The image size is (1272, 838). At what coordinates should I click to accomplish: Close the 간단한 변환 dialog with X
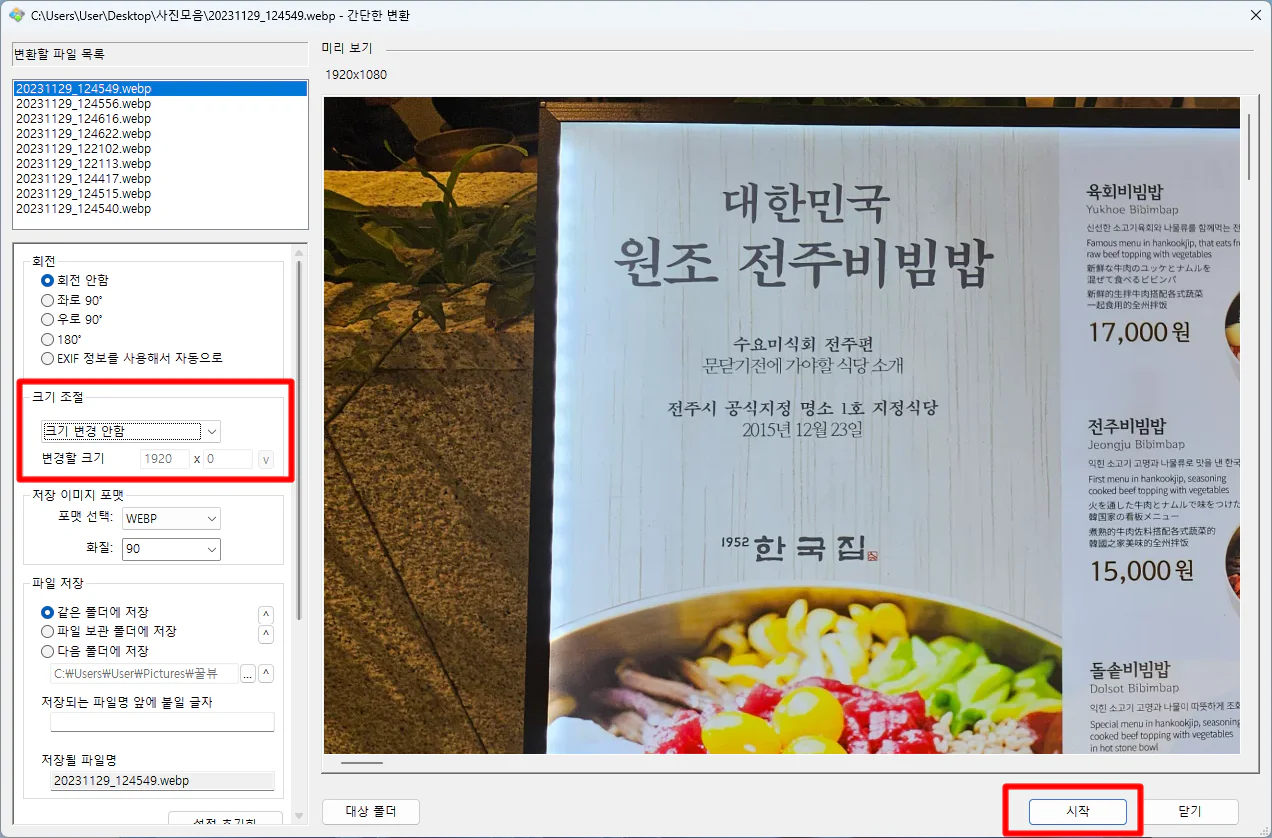click(1255, 15)
